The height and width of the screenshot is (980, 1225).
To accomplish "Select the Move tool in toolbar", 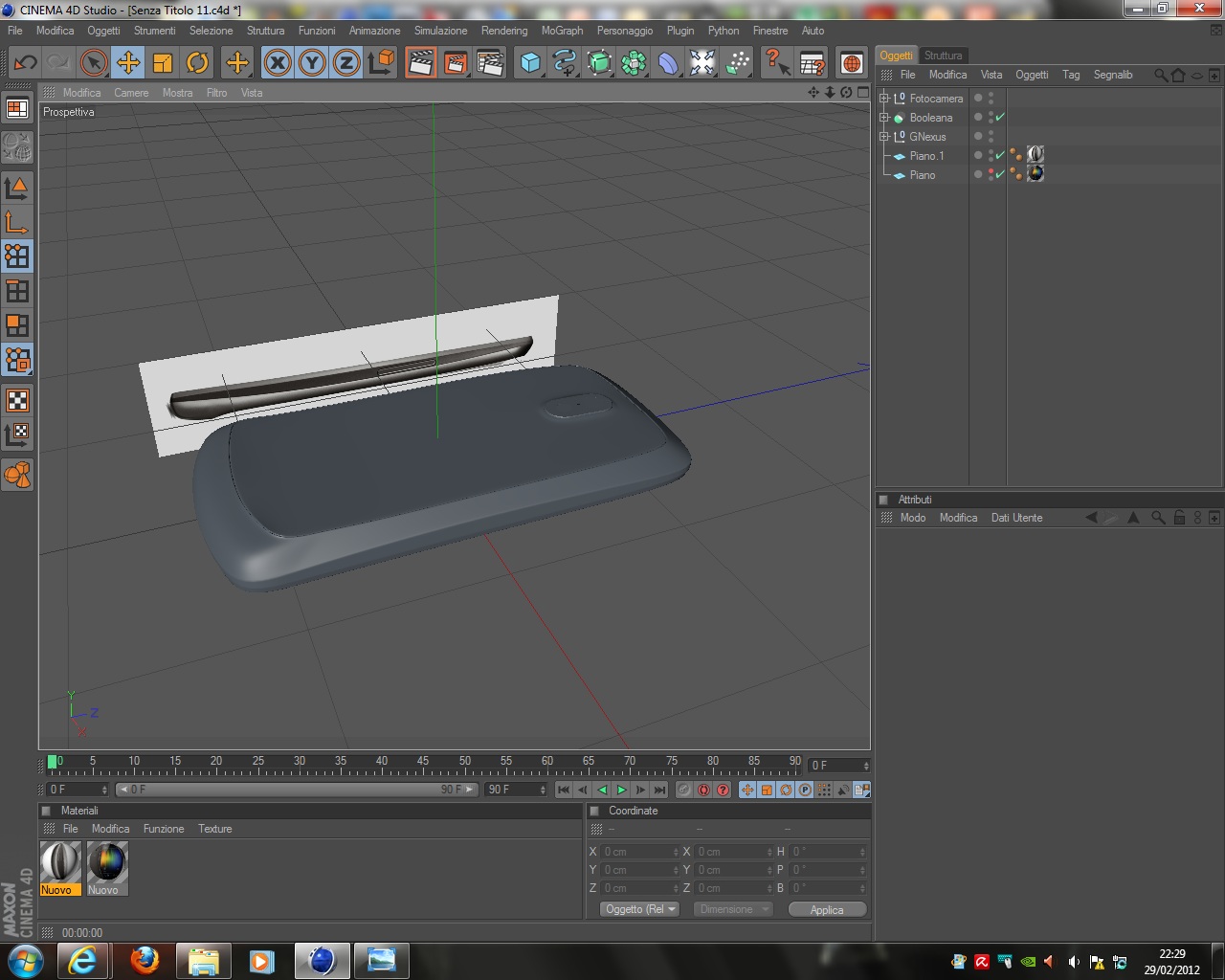I will 127,63.
